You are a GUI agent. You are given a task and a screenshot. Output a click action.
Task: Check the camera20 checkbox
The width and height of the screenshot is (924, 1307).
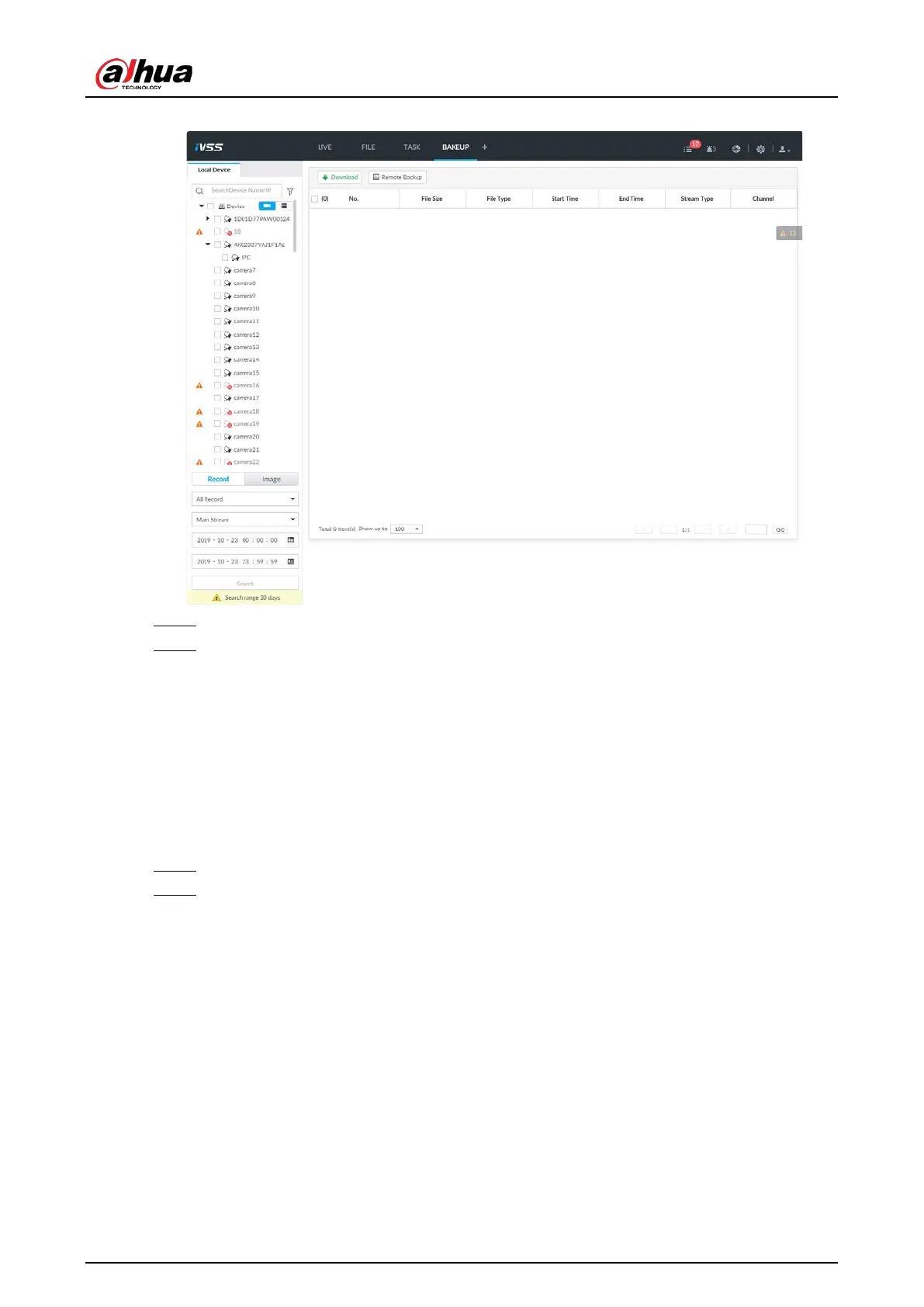(x=217, y=437)
